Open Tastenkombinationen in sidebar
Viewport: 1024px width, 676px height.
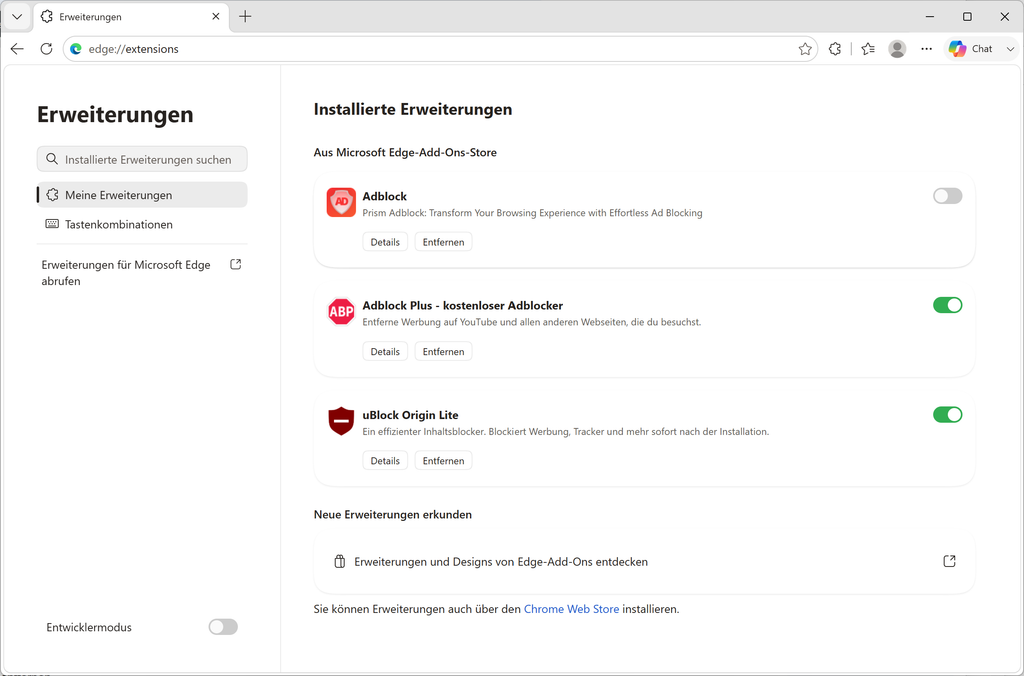point(142,224)
